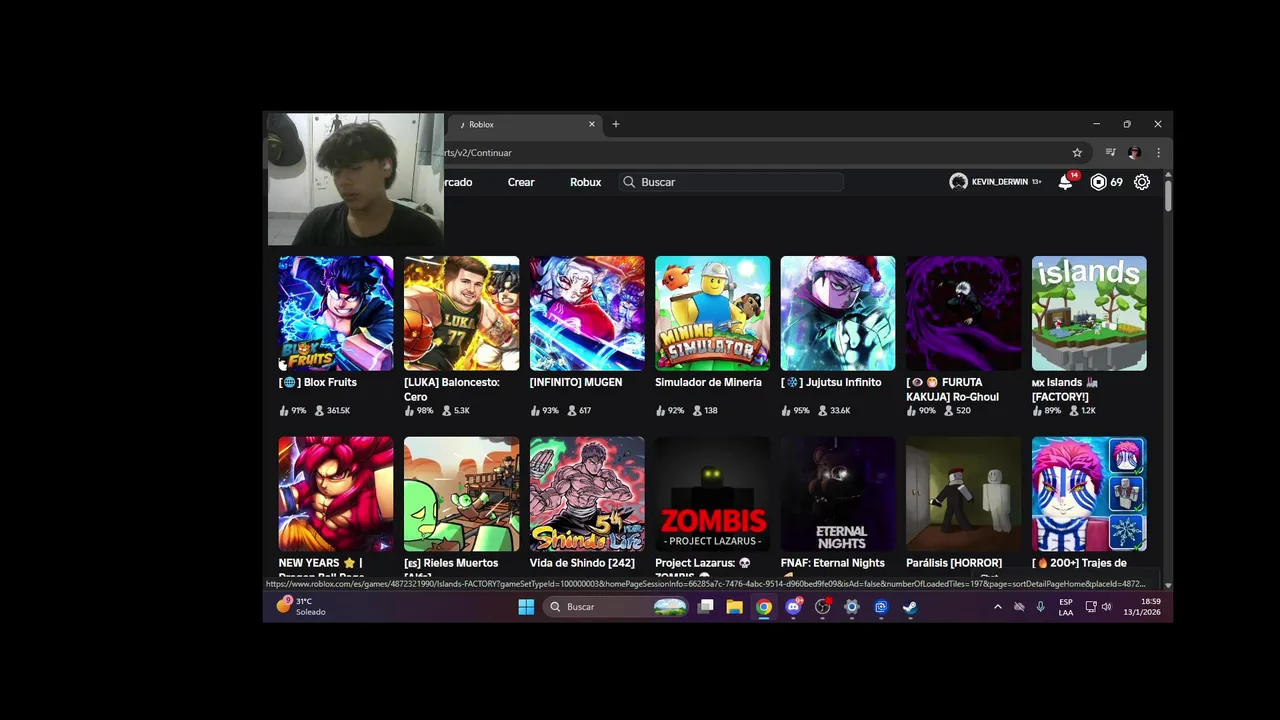Click the Vida de Shindo [242] title
1280x720 pixels.
[582, 563]
